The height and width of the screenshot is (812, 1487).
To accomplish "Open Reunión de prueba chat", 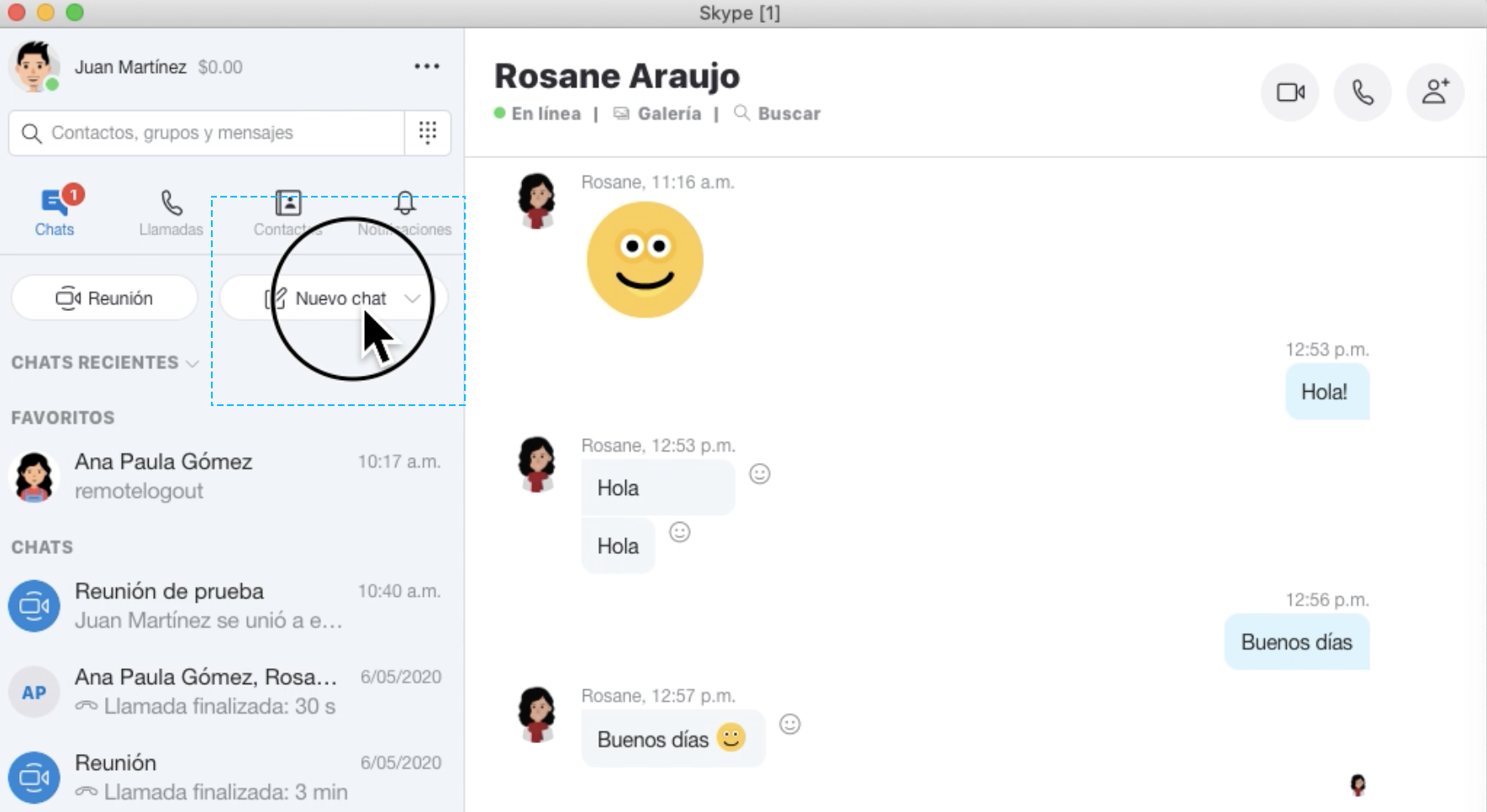I will 231,605.
